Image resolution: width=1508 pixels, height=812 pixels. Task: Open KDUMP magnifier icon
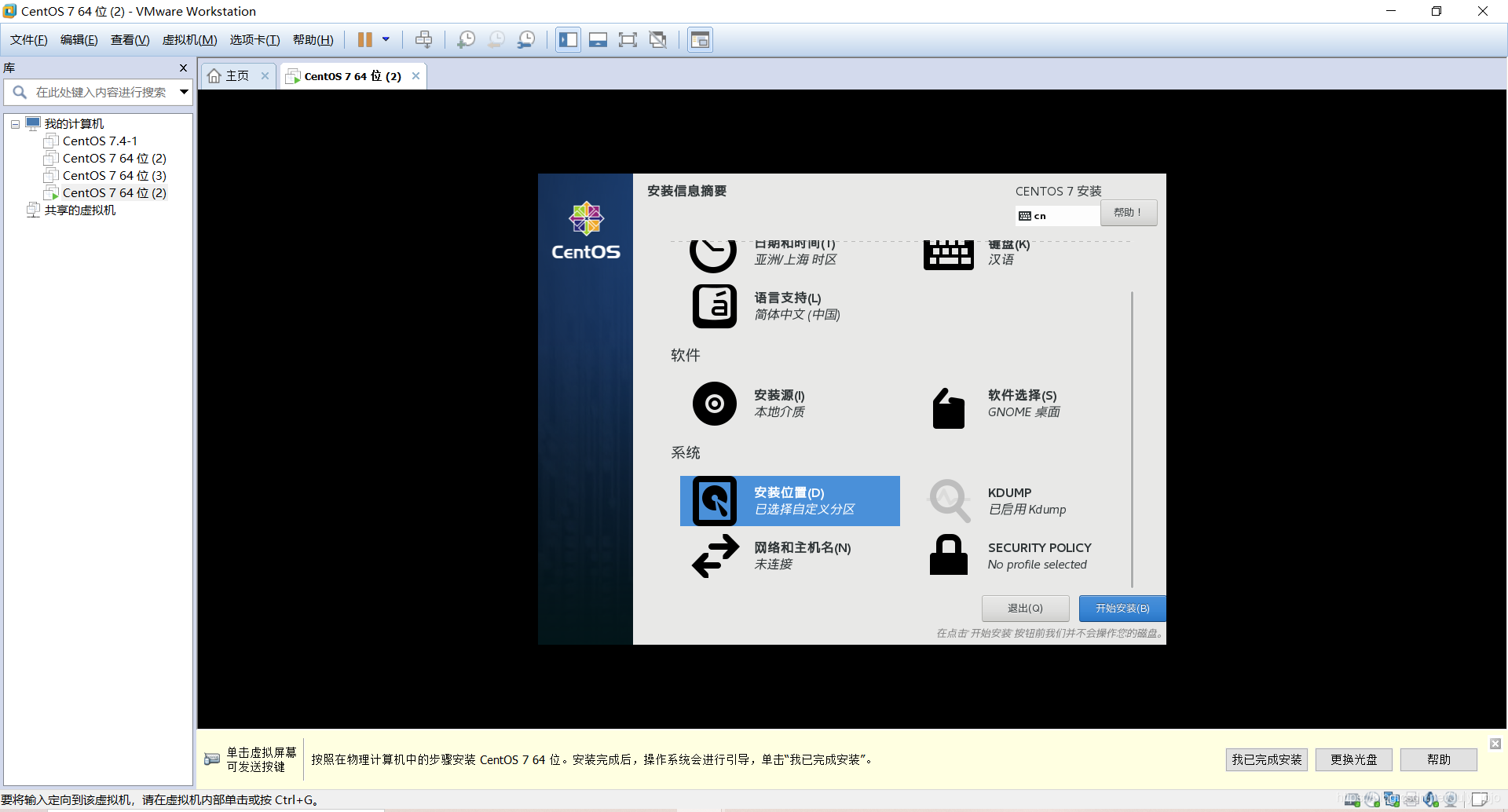coord(949,500)
